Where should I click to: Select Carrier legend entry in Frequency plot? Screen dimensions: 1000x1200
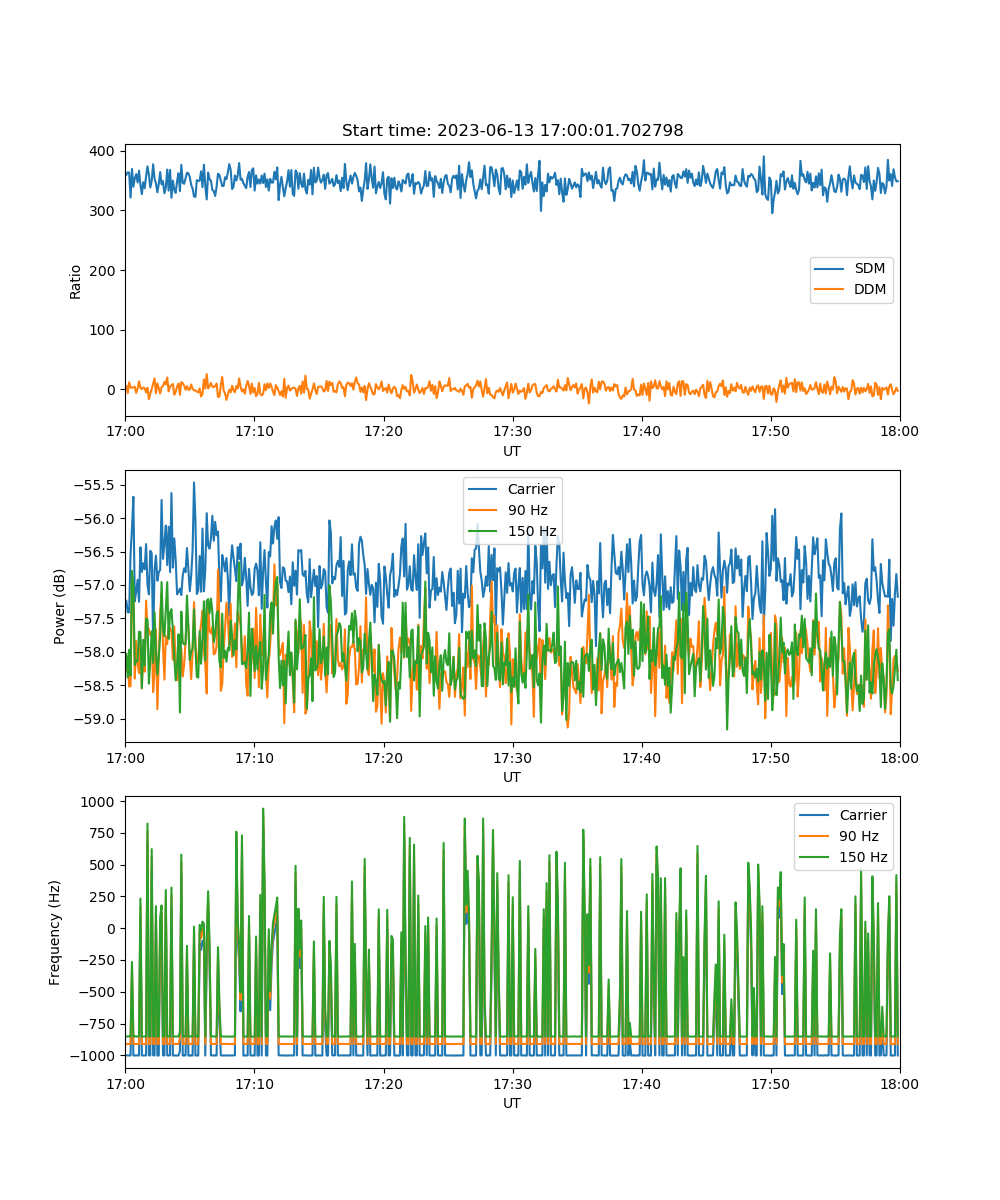pyautogui.click(x=844, y=816)
